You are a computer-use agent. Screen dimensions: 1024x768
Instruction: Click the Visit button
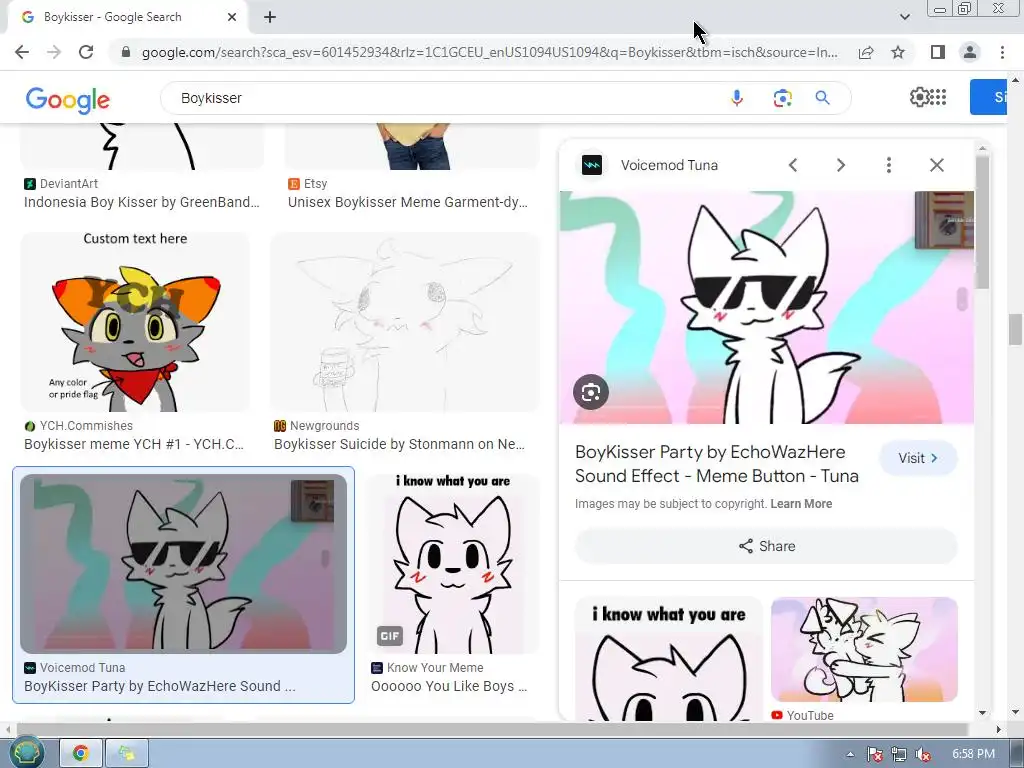918,458
